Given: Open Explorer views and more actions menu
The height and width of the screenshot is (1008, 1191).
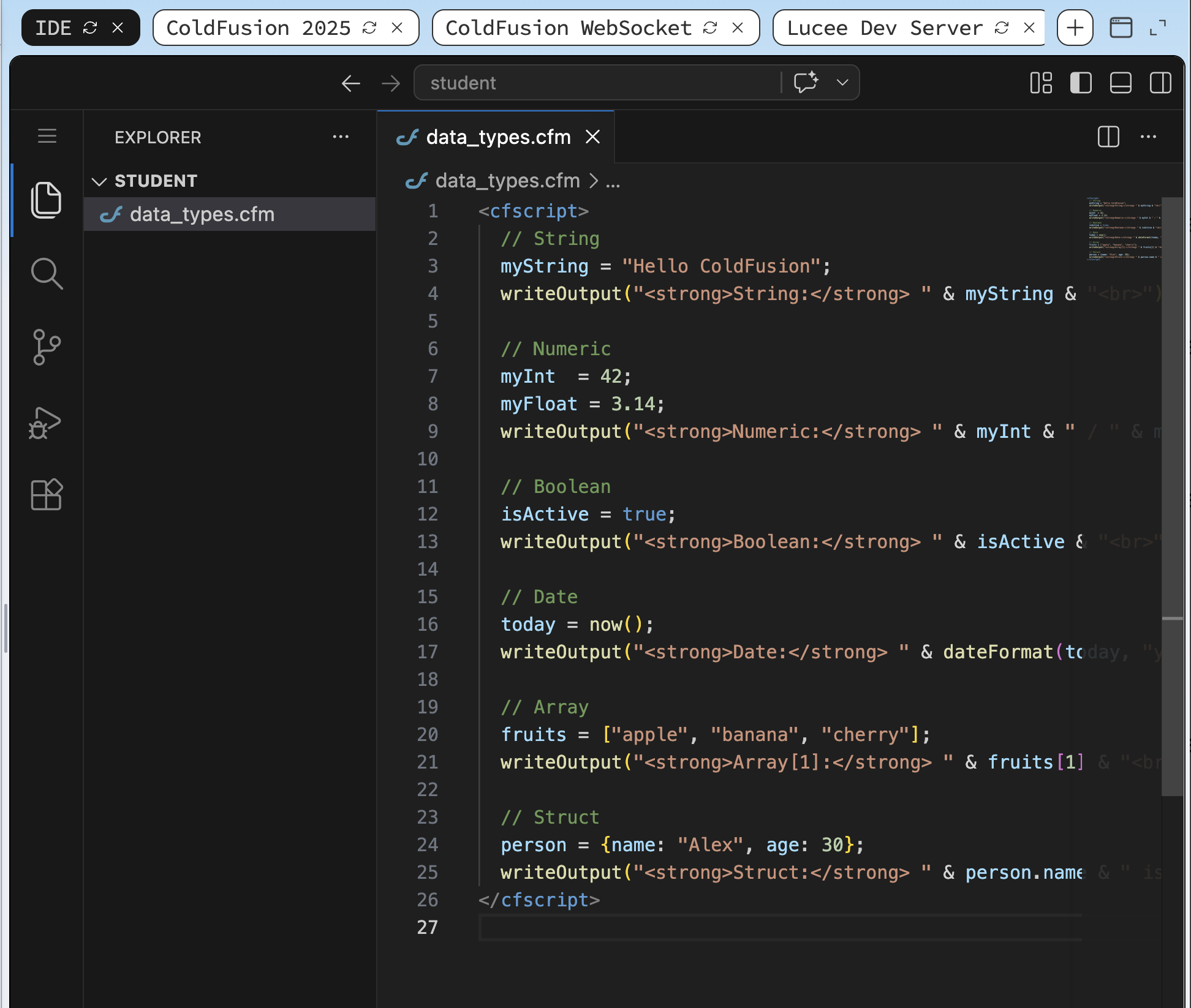Looking at the screenshot, I should point(341,137).
